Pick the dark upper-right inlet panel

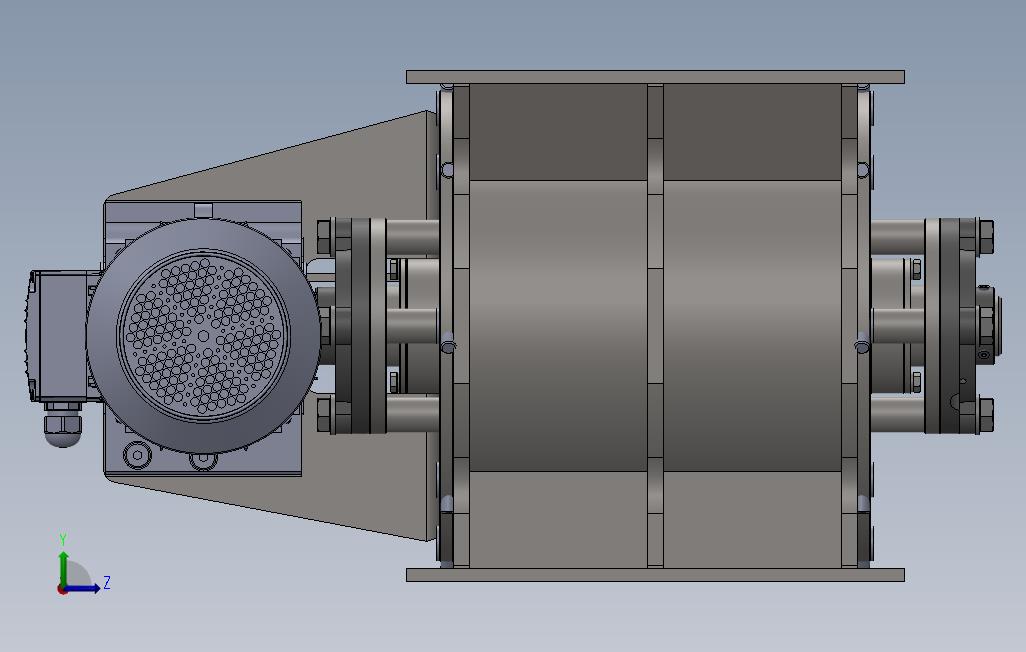pos(752,132)
